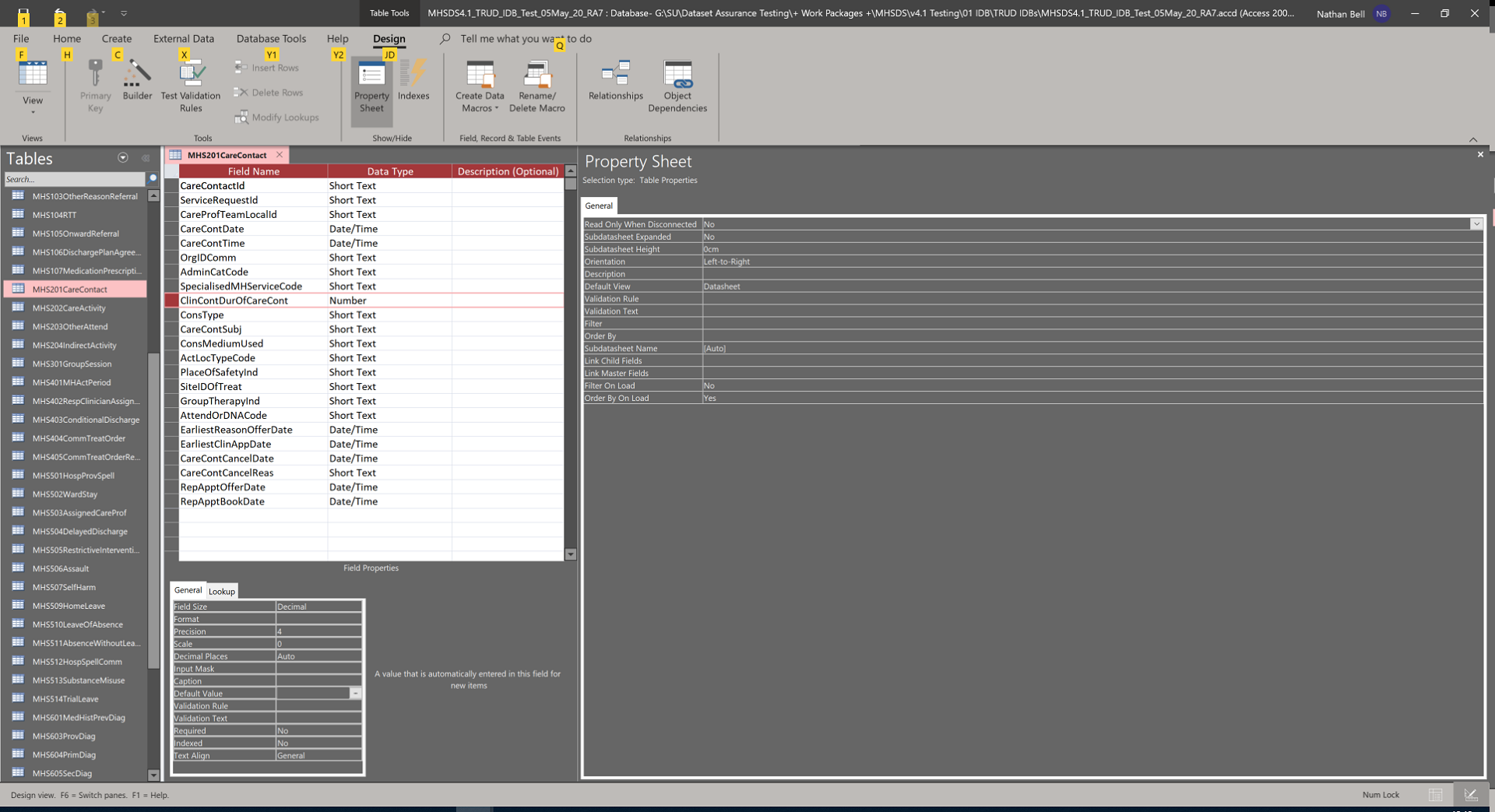Click Insert Rows in the ribbon
Screen dimensions: 1495x812
pyautogui.click(x=267, y=68)
